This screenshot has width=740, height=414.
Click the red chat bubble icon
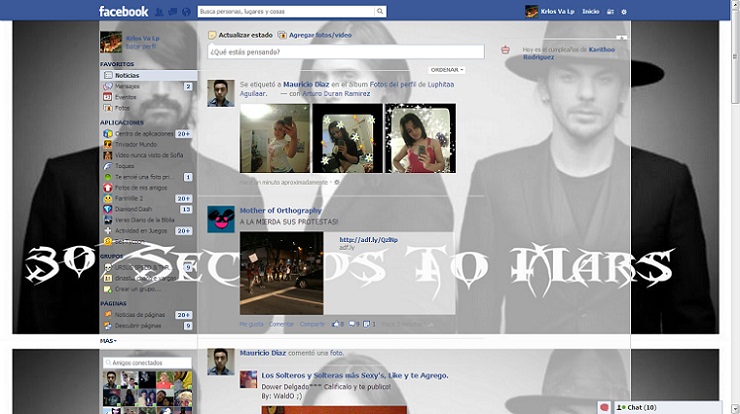pos(604,407)
